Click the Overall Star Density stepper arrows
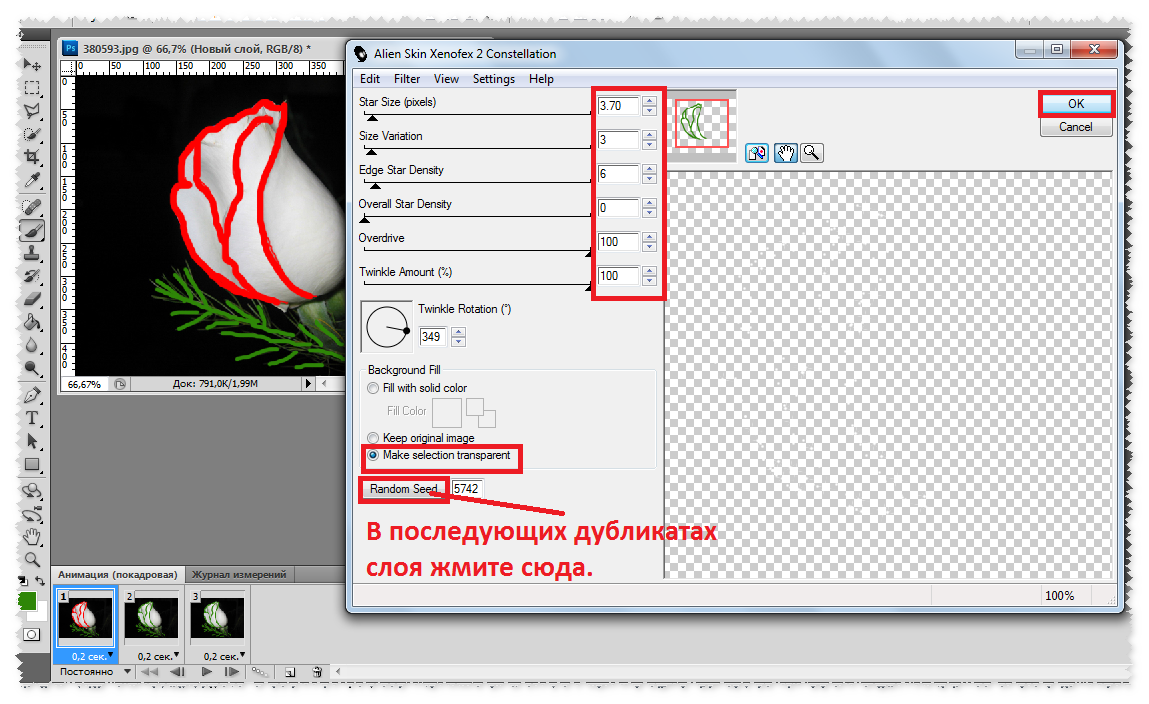This screenshot has width=1149, height=704. point(649,208)
